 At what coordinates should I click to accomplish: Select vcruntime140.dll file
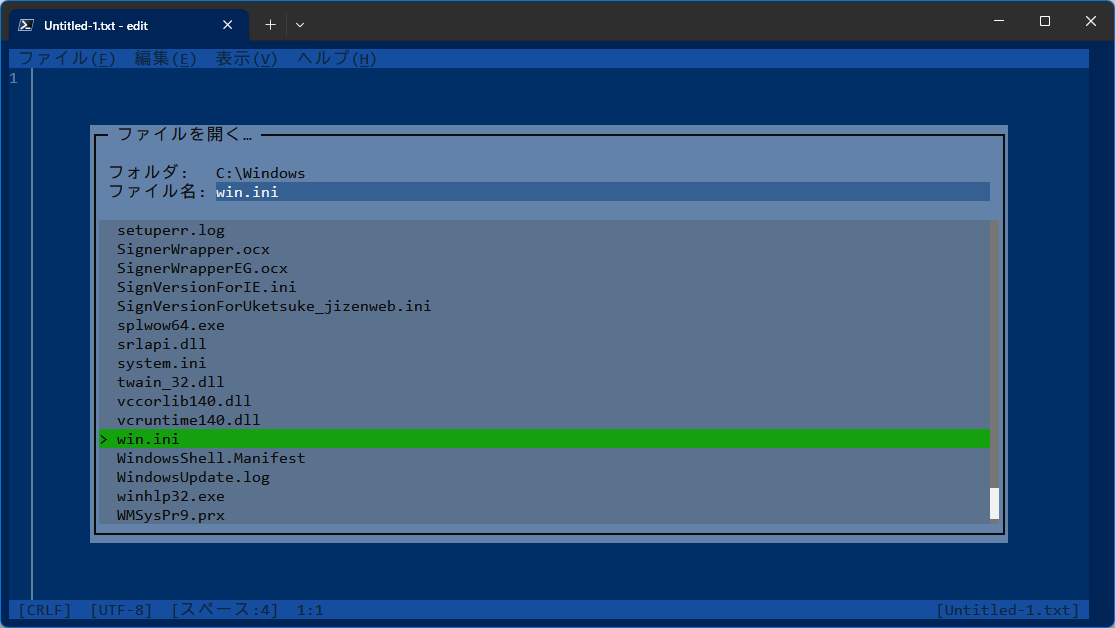coord(545,420)
